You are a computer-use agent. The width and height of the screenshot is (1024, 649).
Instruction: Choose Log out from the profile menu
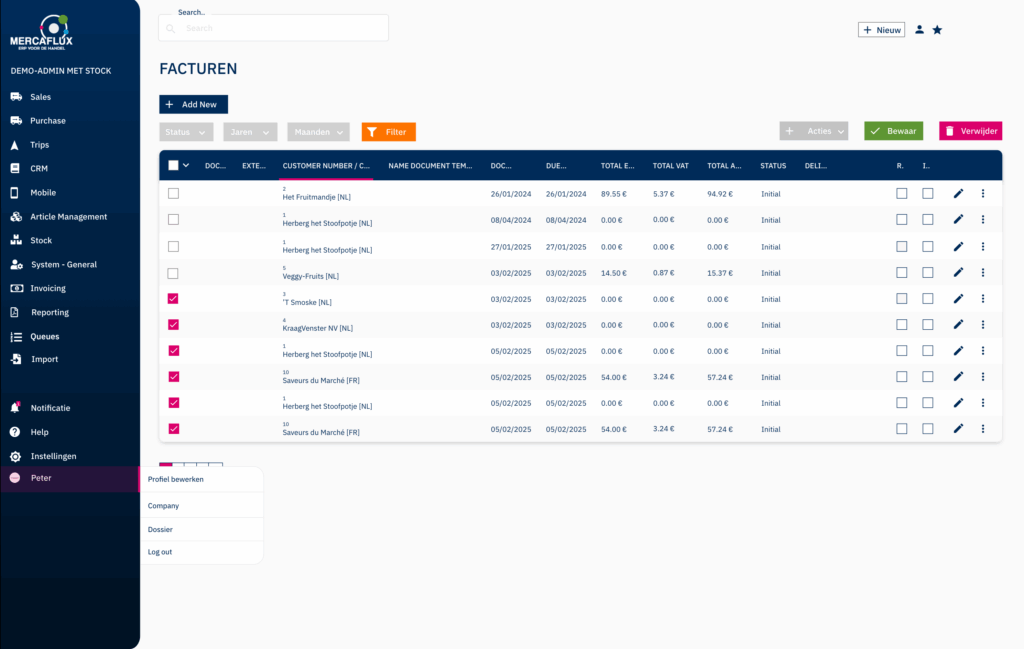(x=160, y=552)
